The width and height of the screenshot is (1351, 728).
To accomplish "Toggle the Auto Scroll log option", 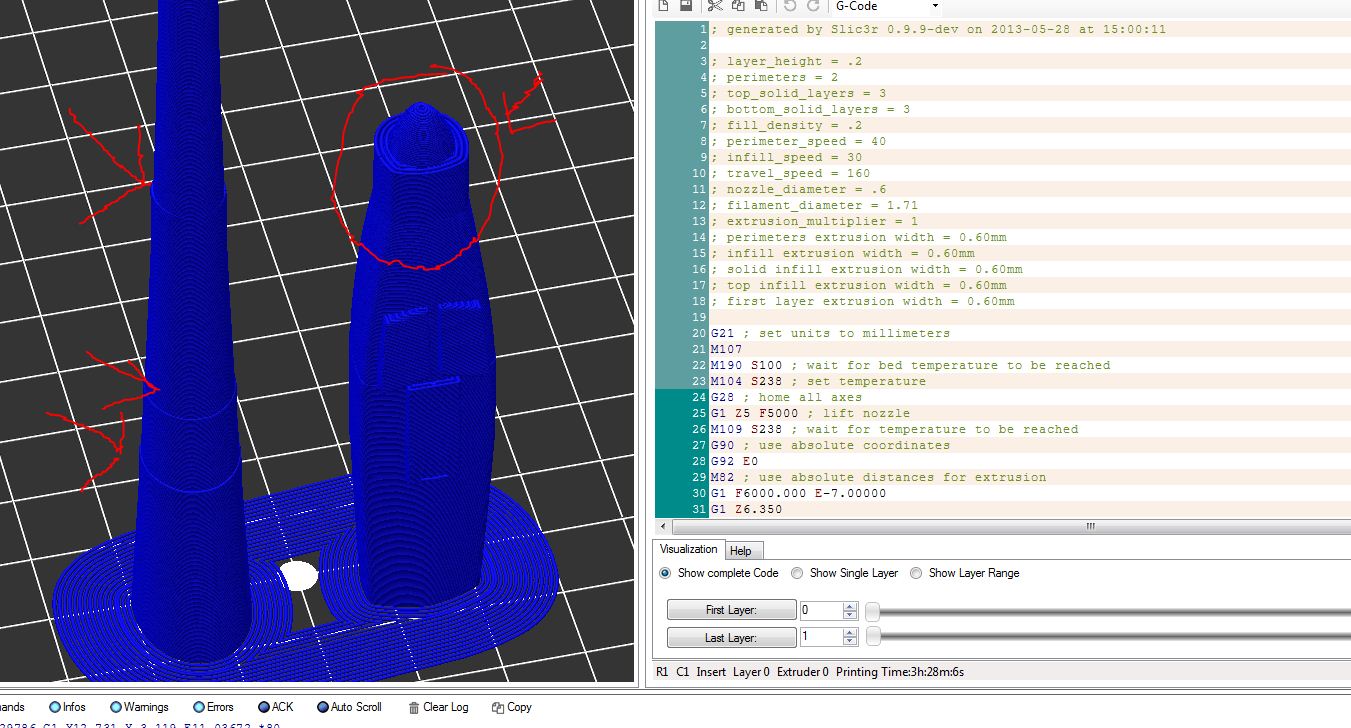I will 323,707.
